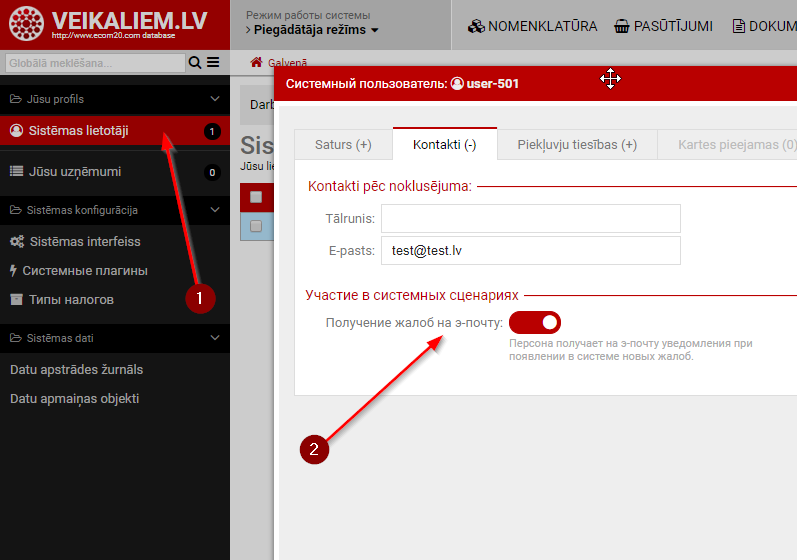
Task: Click the Tālrunis input field
Action: pyautogui.click(x=530, y=218)
